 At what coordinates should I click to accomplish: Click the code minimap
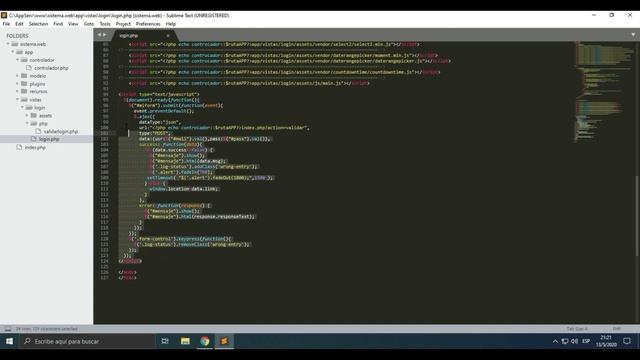click(604, 92)
